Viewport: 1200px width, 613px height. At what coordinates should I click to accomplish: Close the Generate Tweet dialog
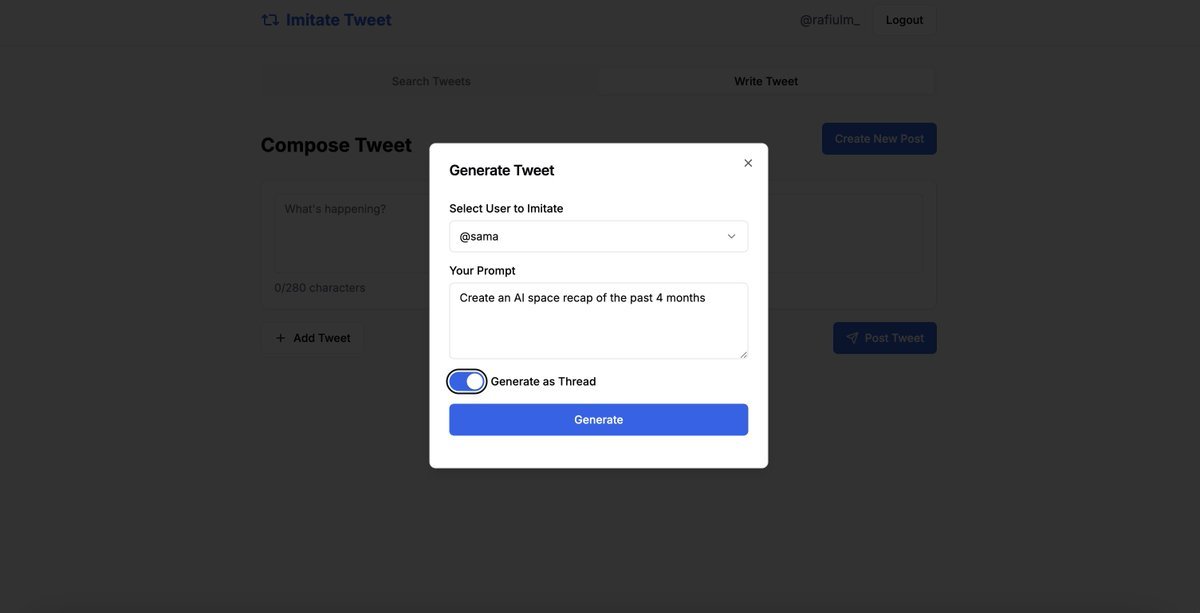pyautogui.click(x=748, y=163)
